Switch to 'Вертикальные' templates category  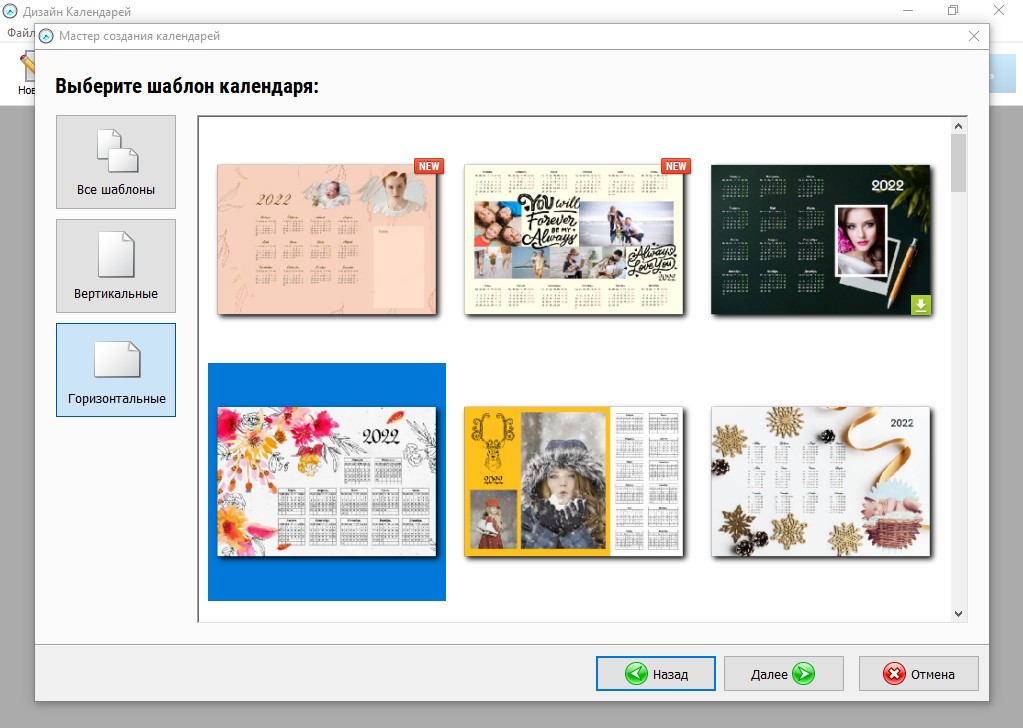click(x=116, y=266)
